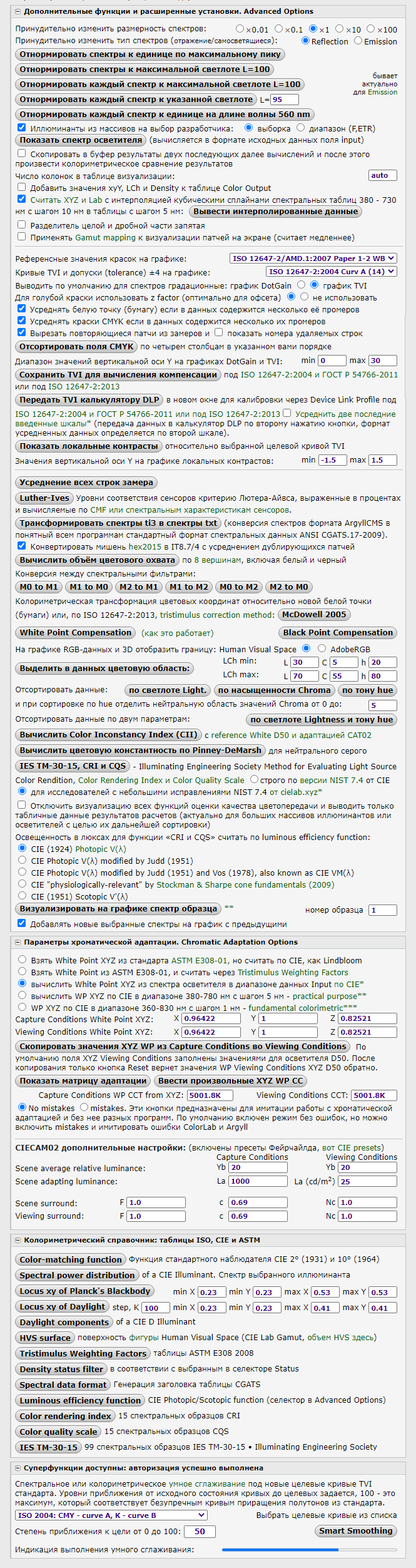Click White Point Compensation button
The image size is (416, 1568).
click(76, 633)
